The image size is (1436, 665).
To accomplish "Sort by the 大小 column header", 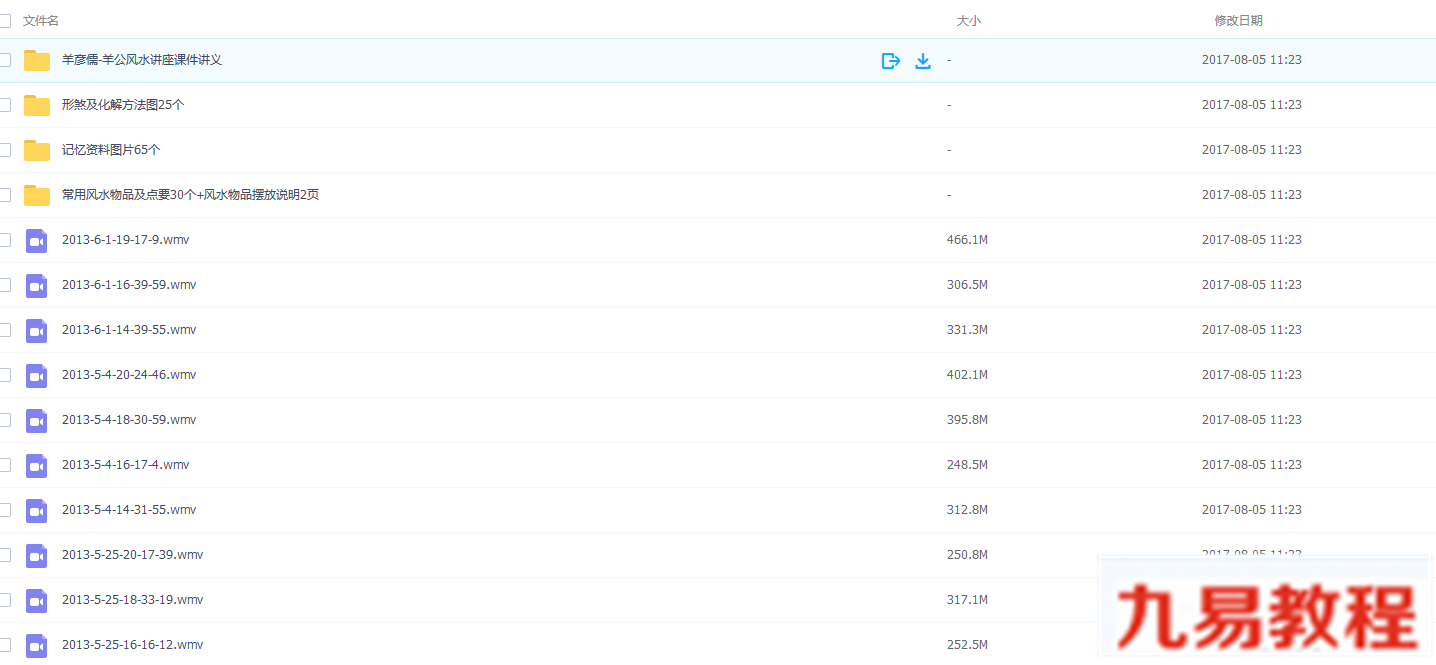I will pos(968,20).
